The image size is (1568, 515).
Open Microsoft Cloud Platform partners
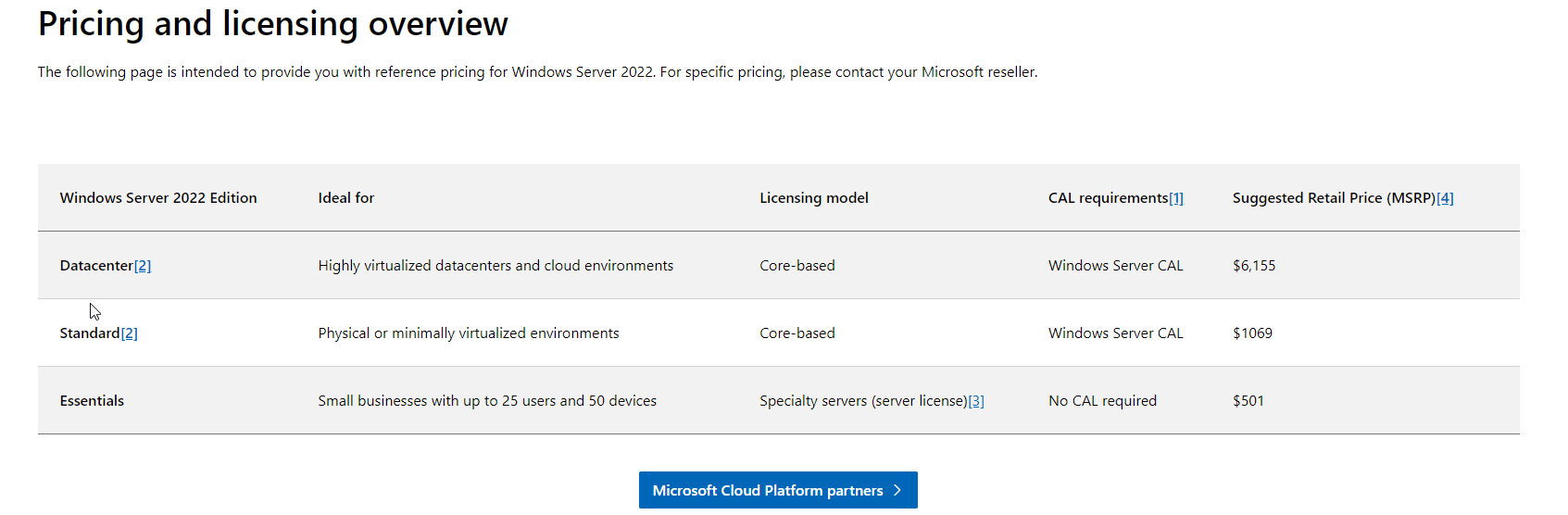778,490
